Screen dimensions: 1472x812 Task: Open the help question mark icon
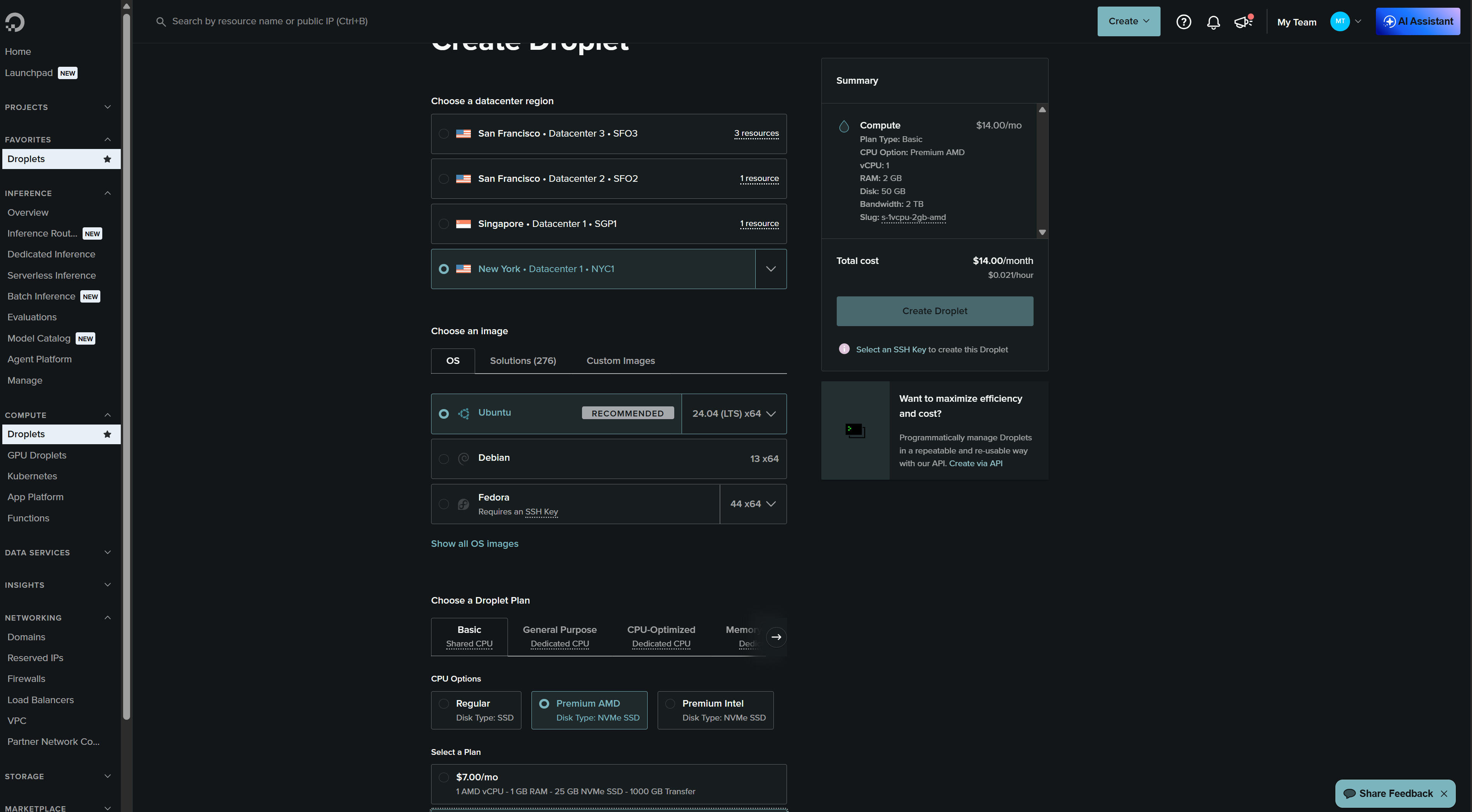point(1183,22)
